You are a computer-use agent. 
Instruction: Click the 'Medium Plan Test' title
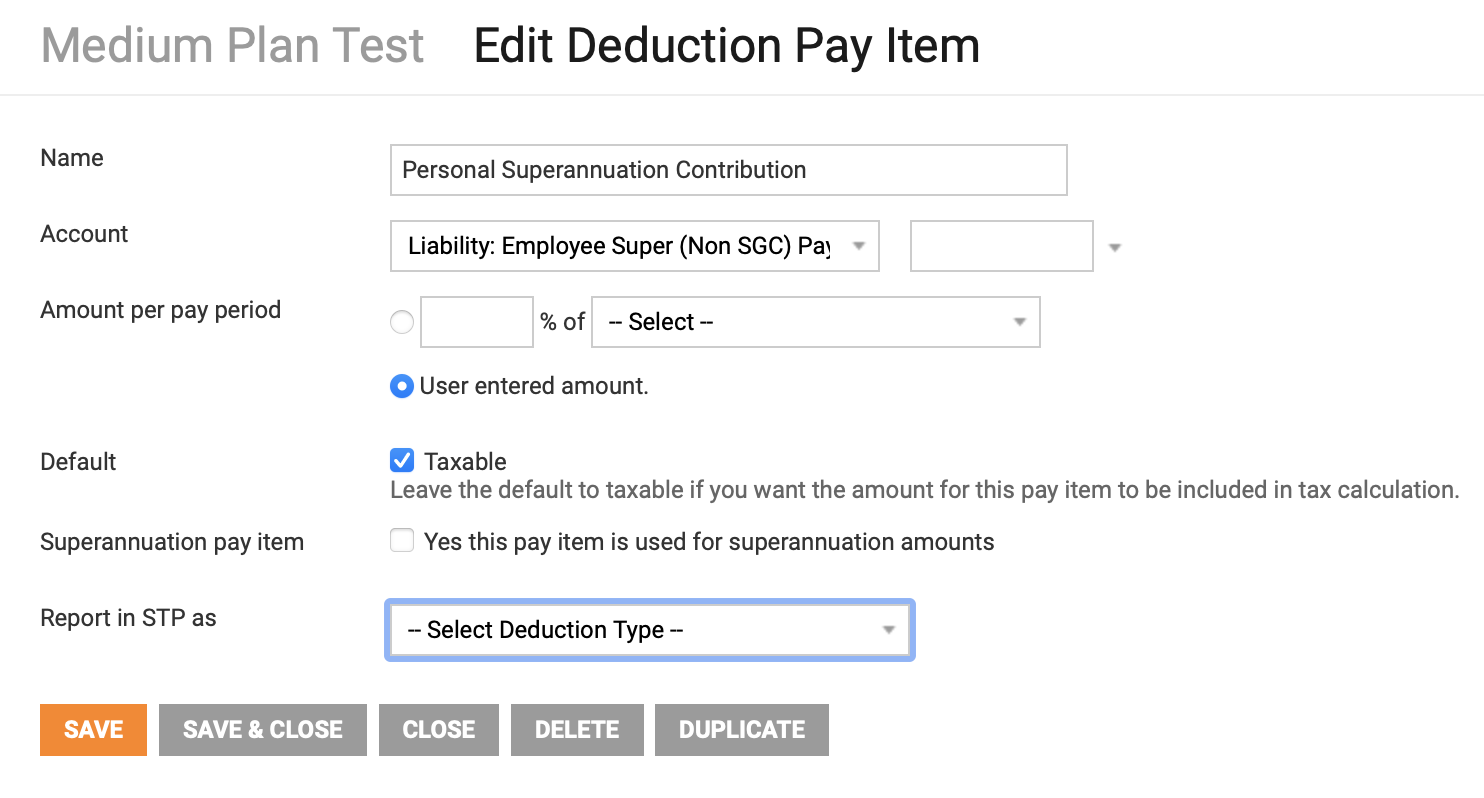[231, 45]
